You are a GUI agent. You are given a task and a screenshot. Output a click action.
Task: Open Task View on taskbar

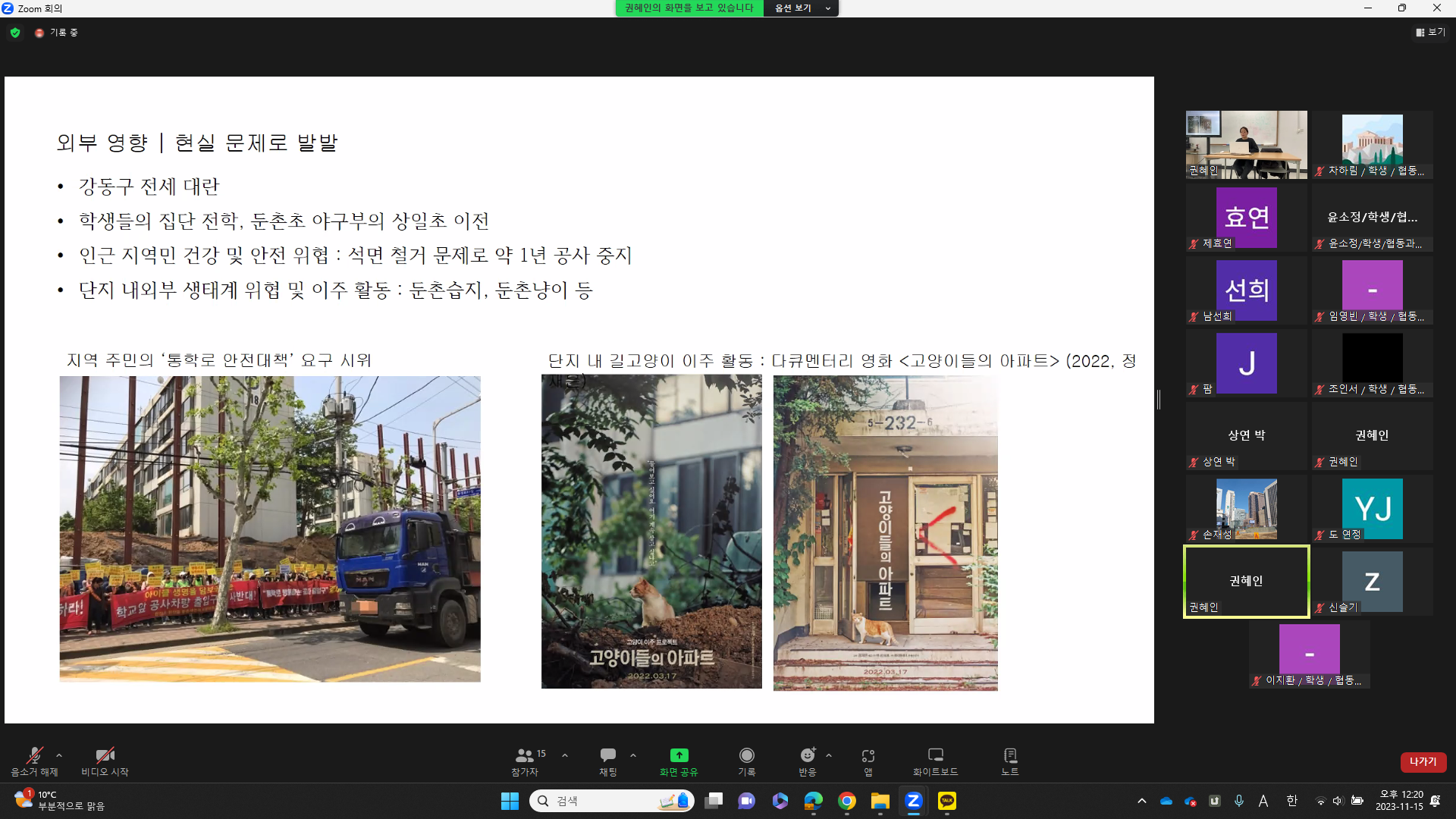pyautogui.click(x=714, y=801)
